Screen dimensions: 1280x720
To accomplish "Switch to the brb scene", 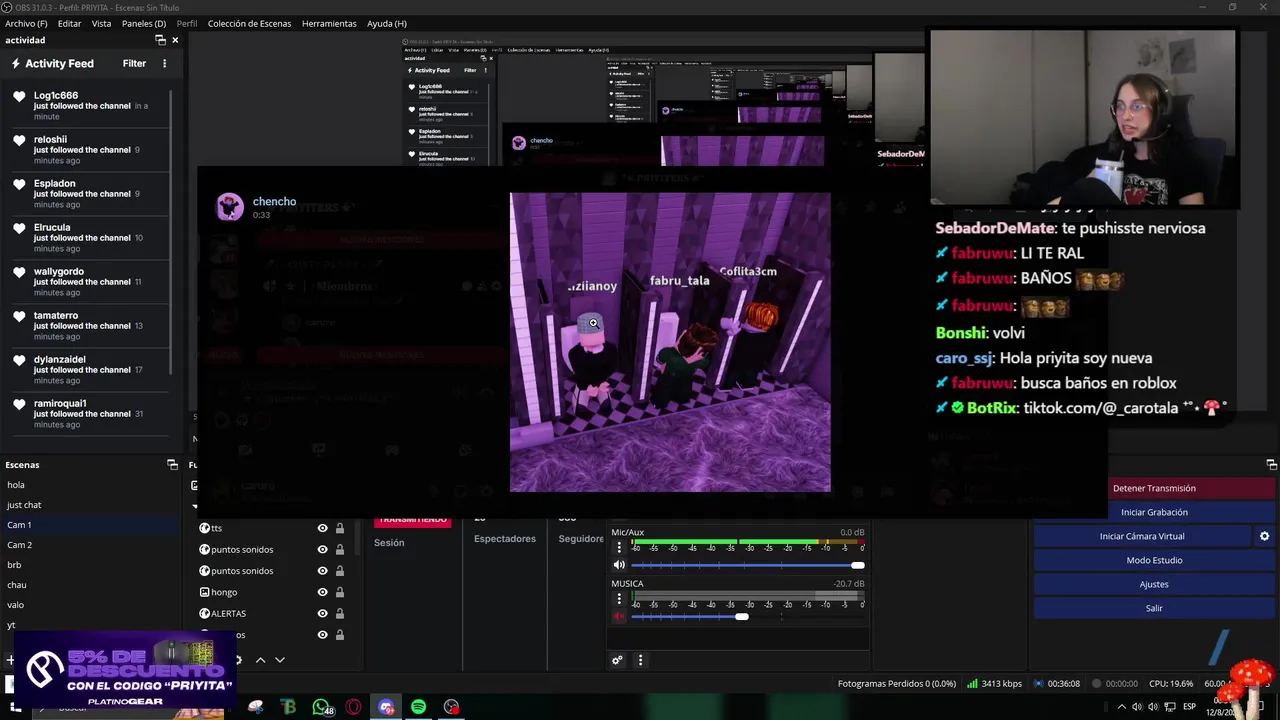I will pos(90,565).
